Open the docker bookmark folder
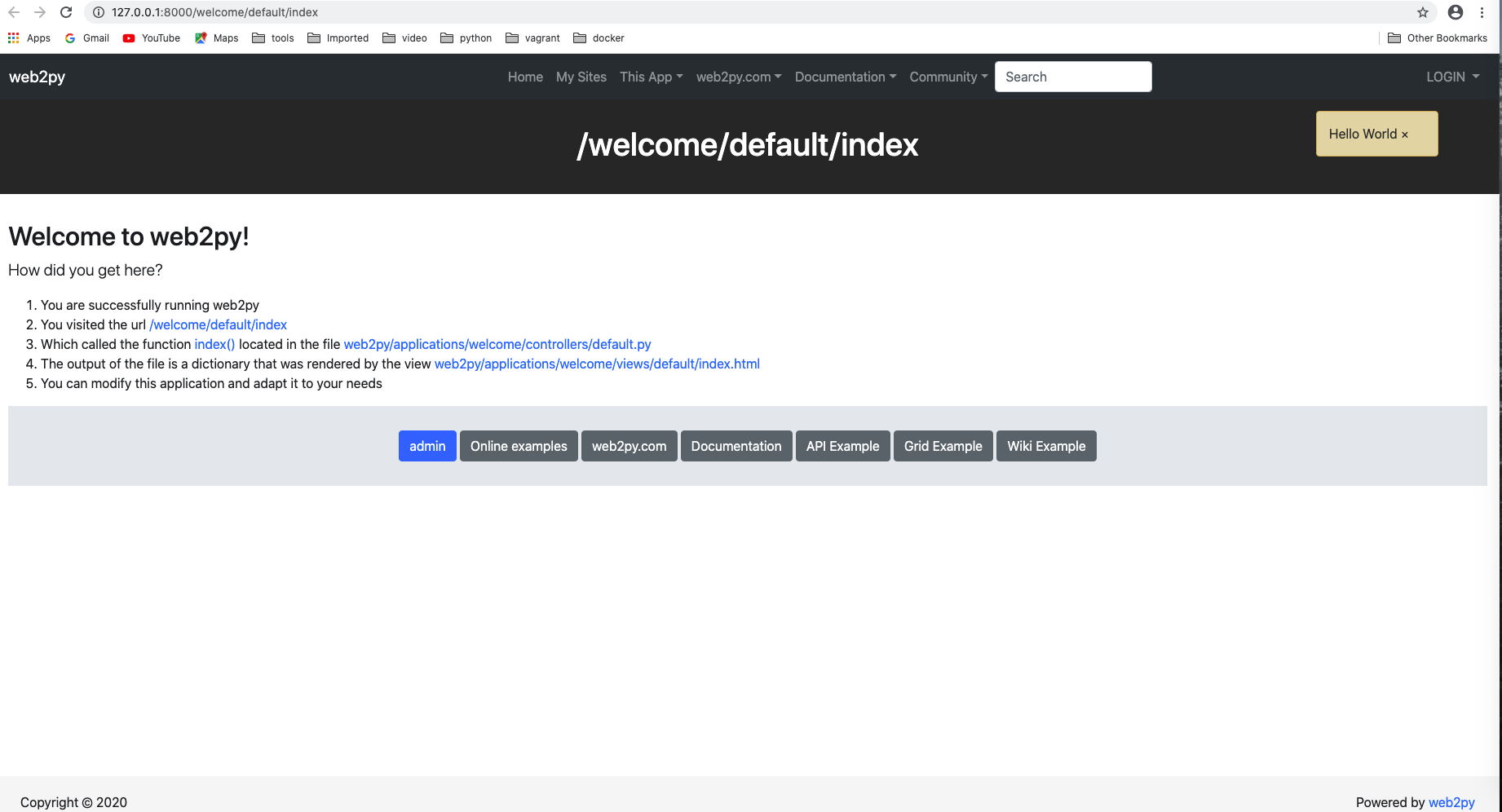Screen dimensions: 1502x812 click(599, 38)
